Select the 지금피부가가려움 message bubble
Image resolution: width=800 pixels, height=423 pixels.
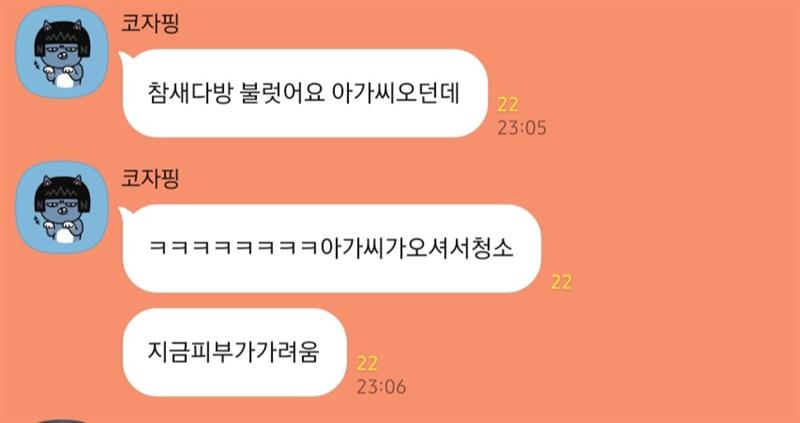coord(234,352)
